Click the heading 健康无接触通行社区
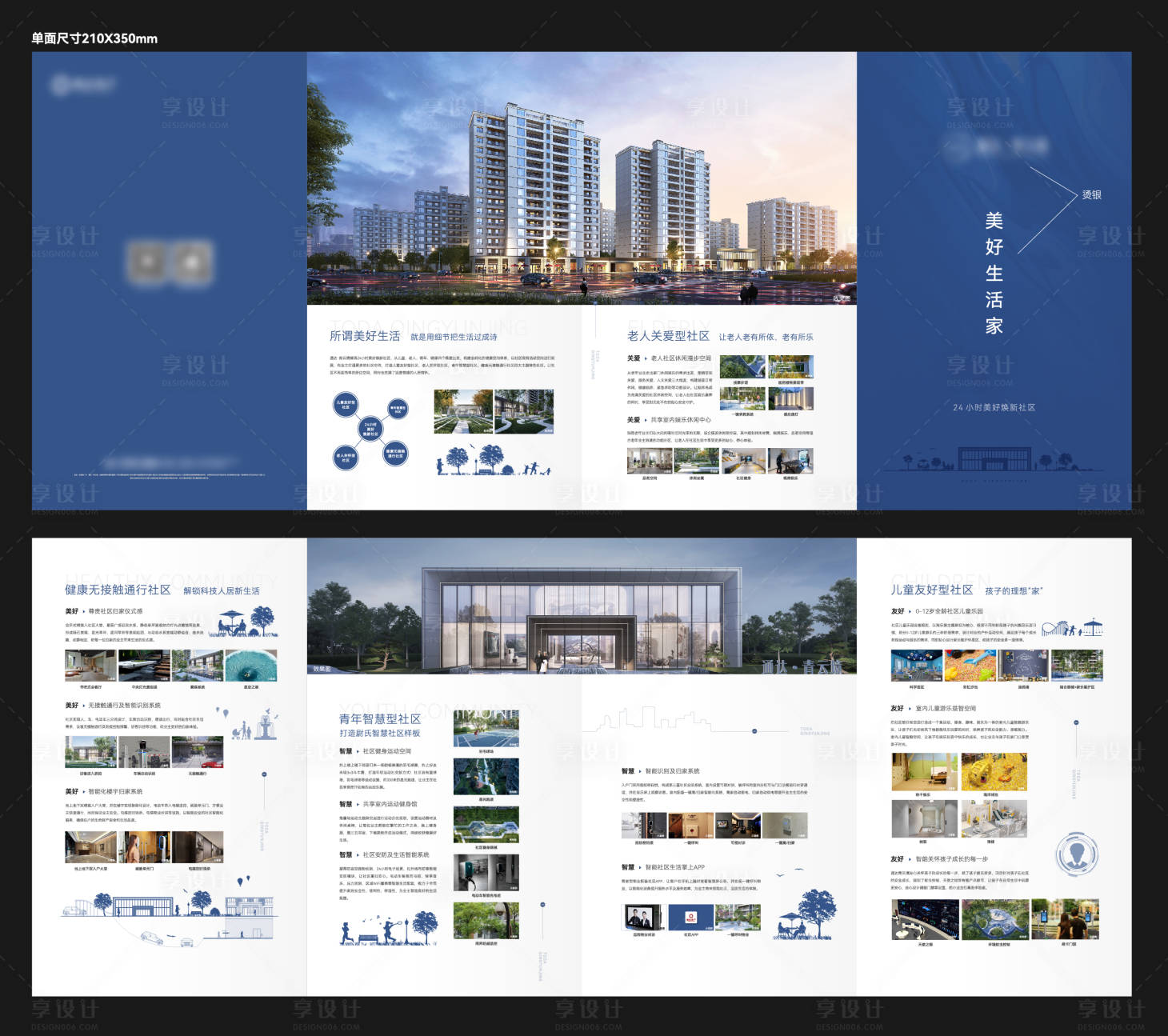 click(x=118, y=590)
